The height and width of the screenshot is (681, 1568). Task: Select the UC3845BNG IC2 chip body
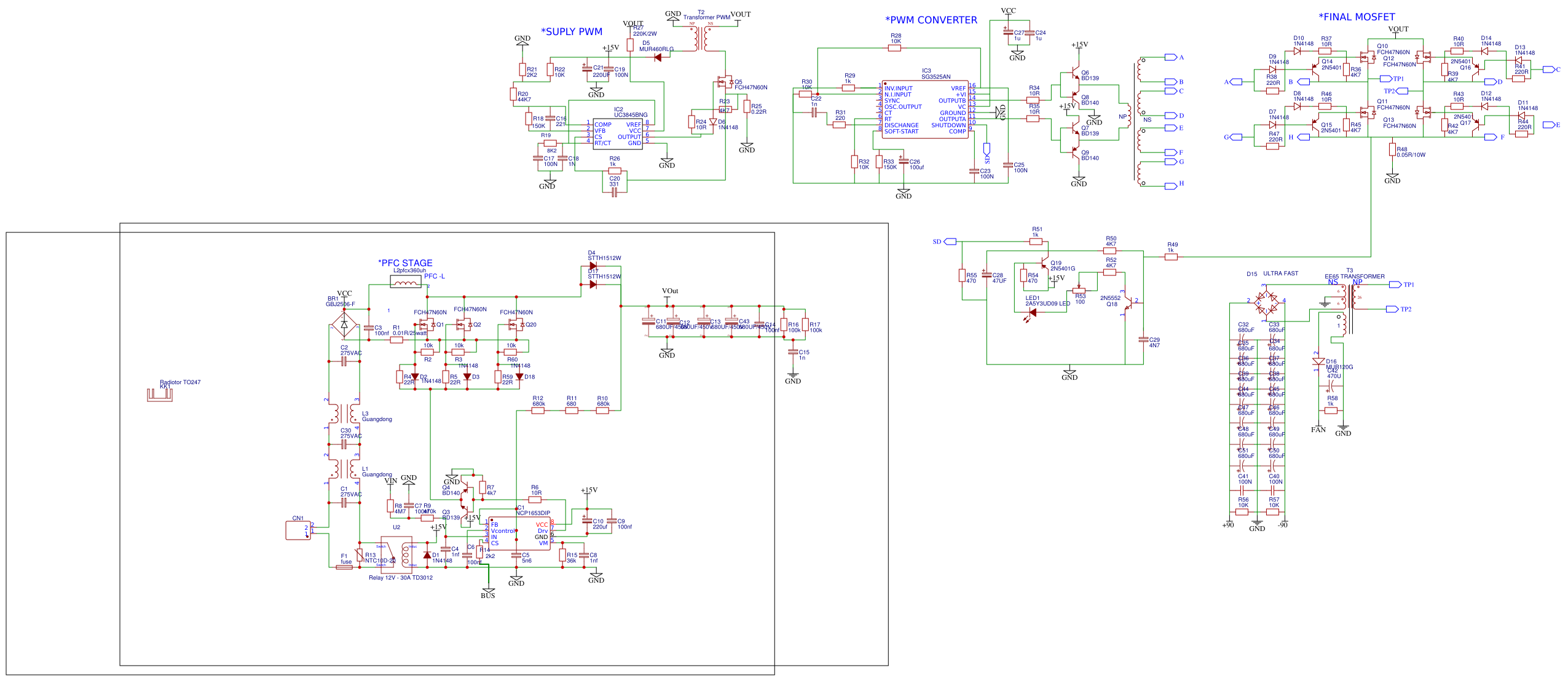[618, 133]
